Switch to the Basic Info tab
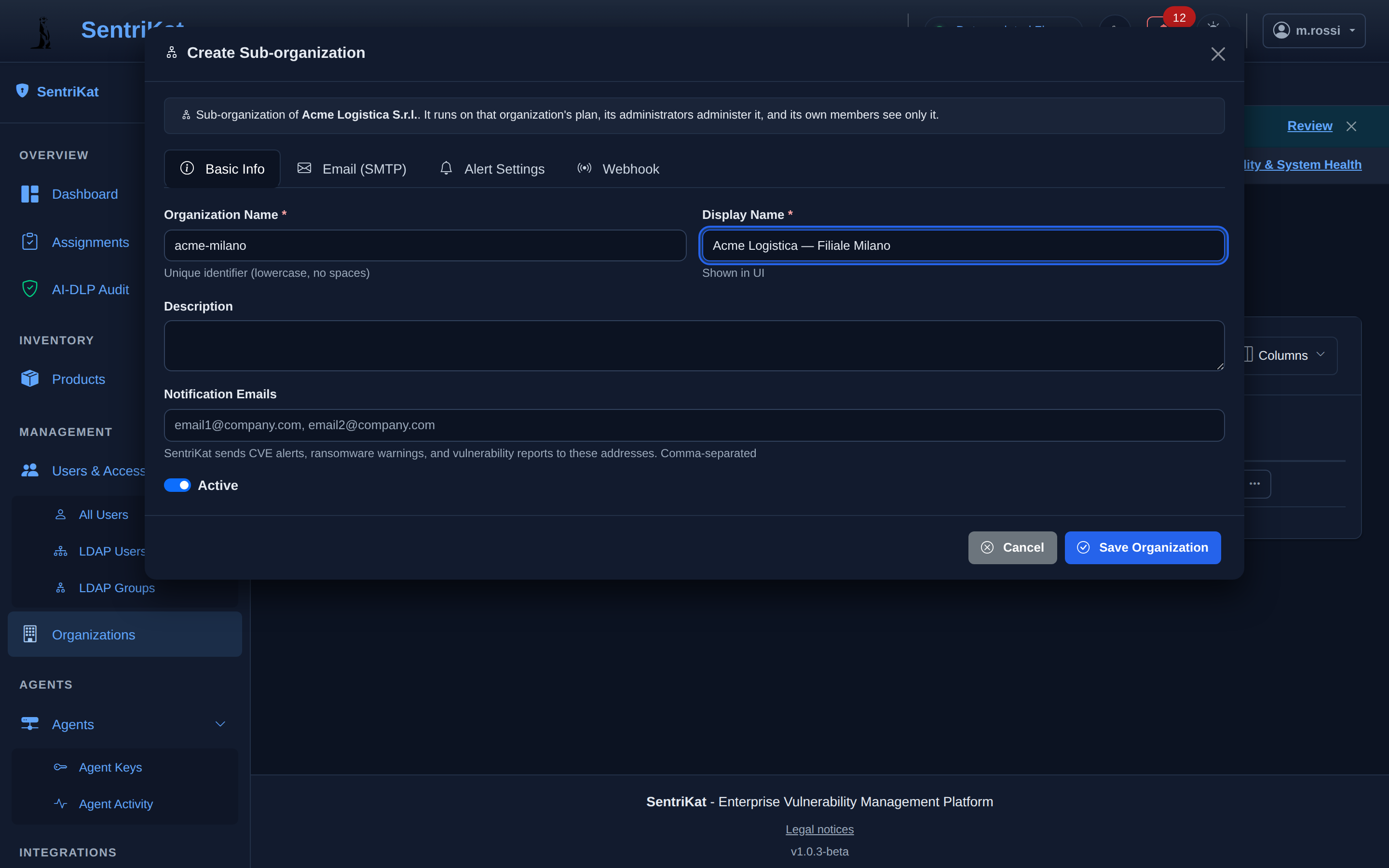This screenshot has width=1389, height=868. (x=222, y=169)
